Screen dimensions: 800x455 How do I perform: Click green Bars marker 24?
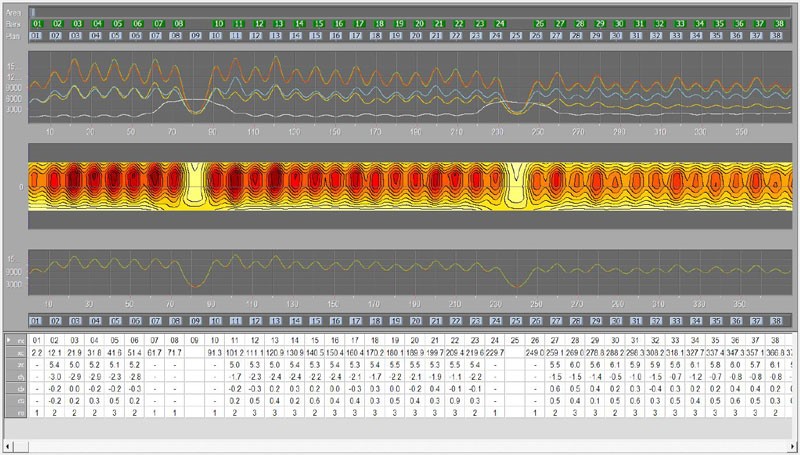click(x=499, y=23)
